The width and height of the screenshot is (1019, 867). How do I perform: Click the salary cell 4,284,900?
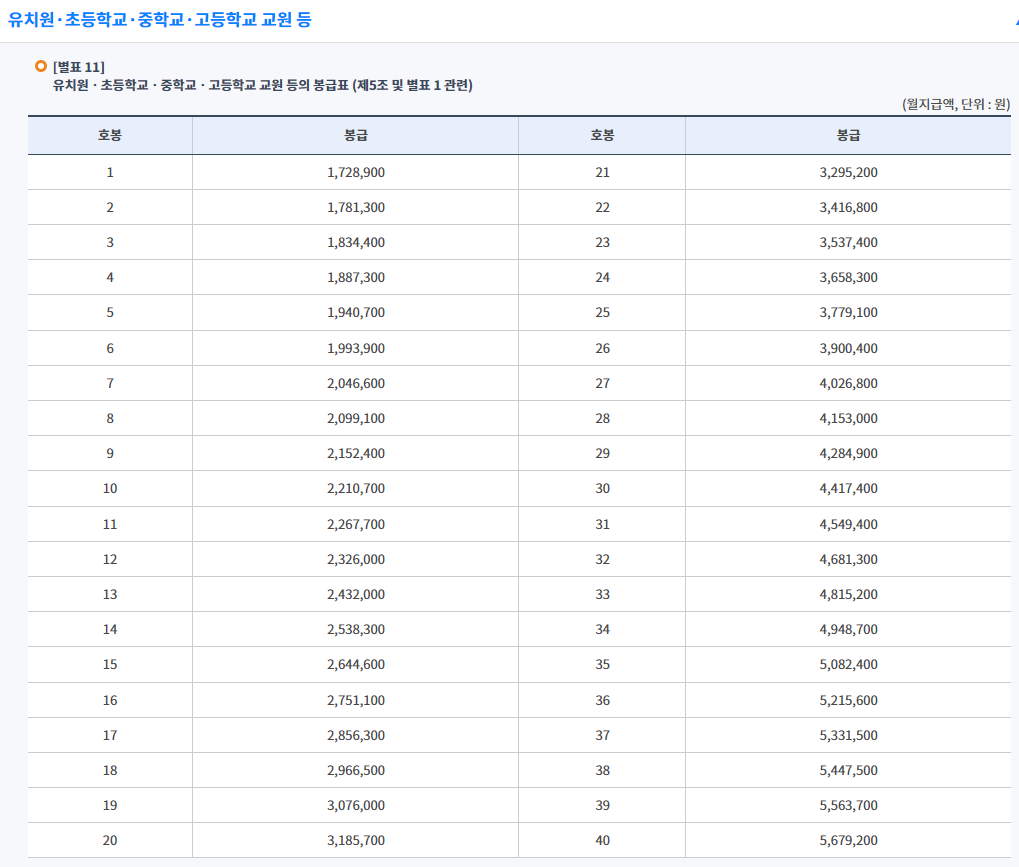pyautogui.click(x=848, y=454)
